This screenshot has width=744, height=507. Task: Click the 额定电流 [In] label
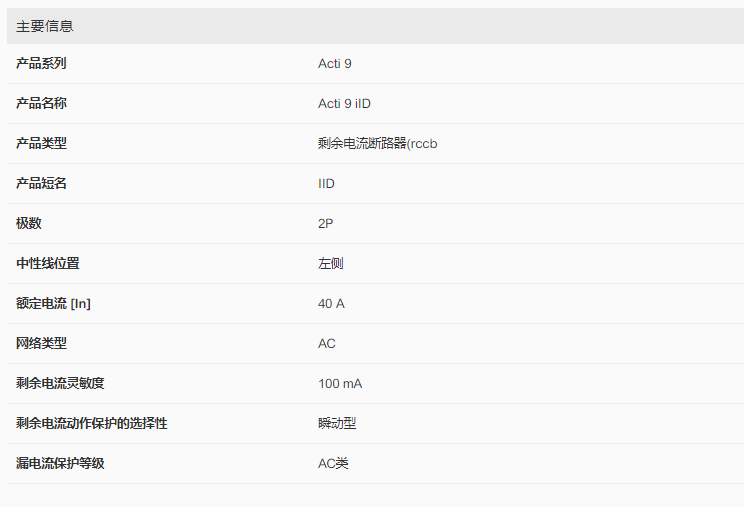point(53,304)
